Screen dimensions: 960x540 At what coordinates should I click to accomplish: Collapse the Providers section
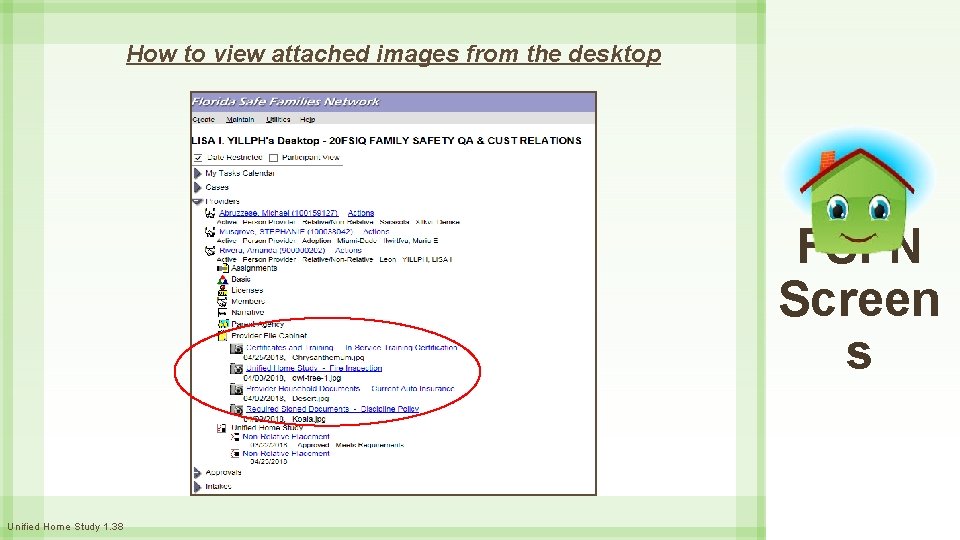pyautogui.click(x=197, y=201)
